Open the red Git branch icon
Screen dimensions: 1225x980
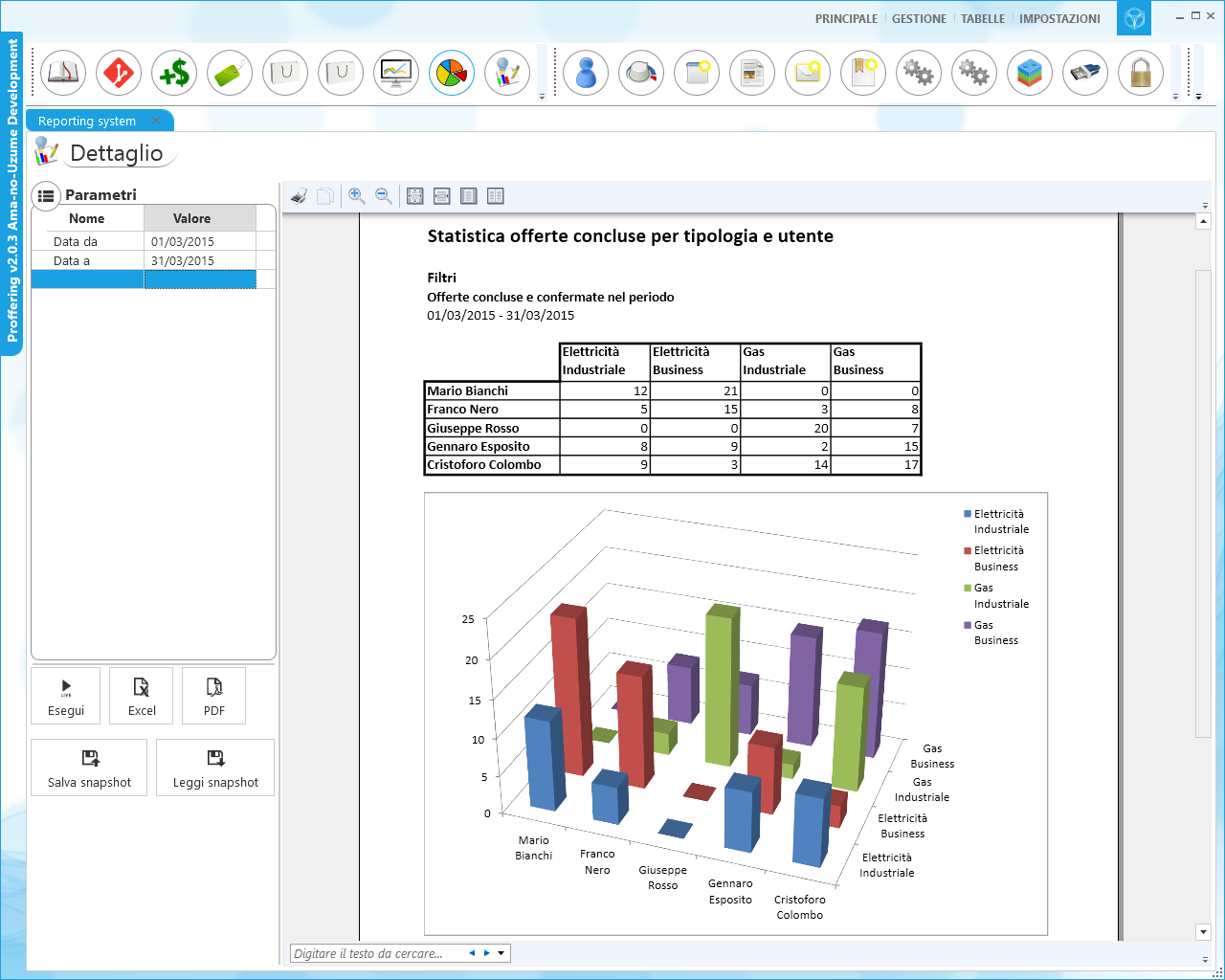[119, 73]
